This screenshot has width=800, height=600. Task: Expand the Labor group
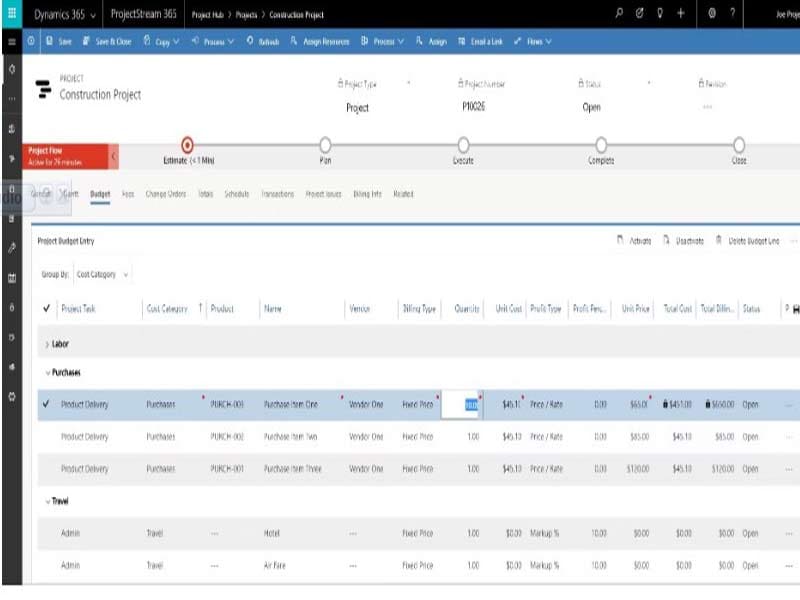(x=47, y=344)
